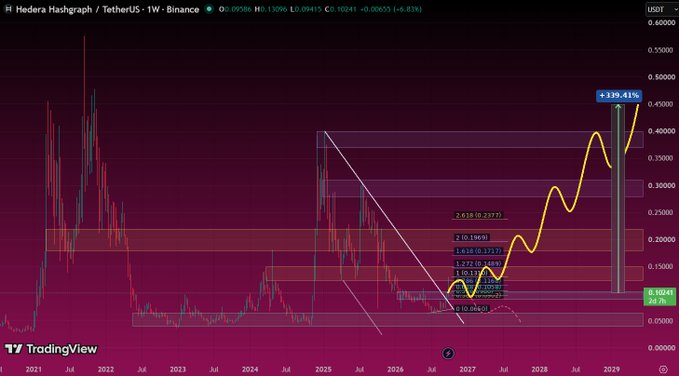679x376 pixels.
Task: Click the 0.40000 price axis label
Action: [661, 131]
